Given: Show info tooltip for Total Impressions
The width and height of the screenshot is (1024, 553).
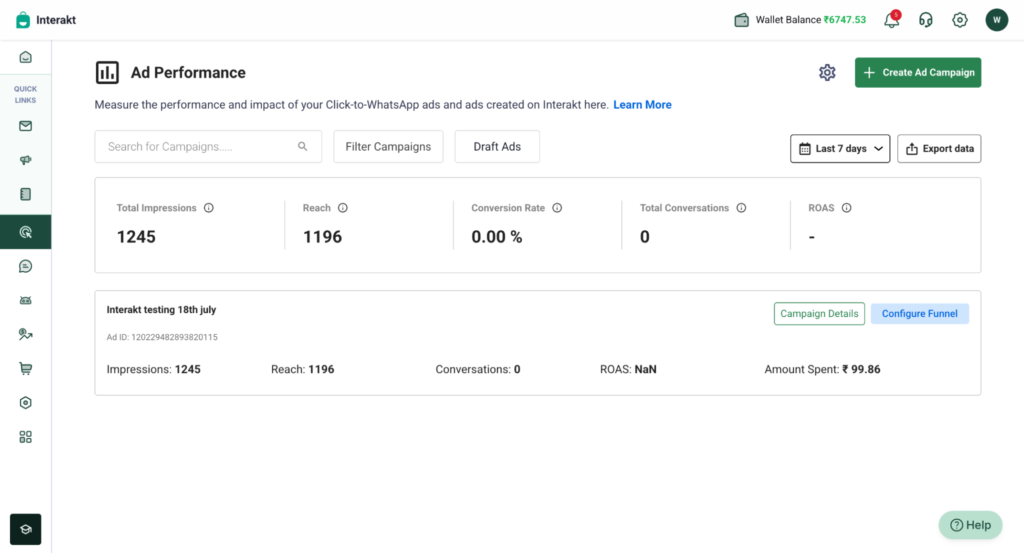Looking at the screenshot, I should (208, 208).
